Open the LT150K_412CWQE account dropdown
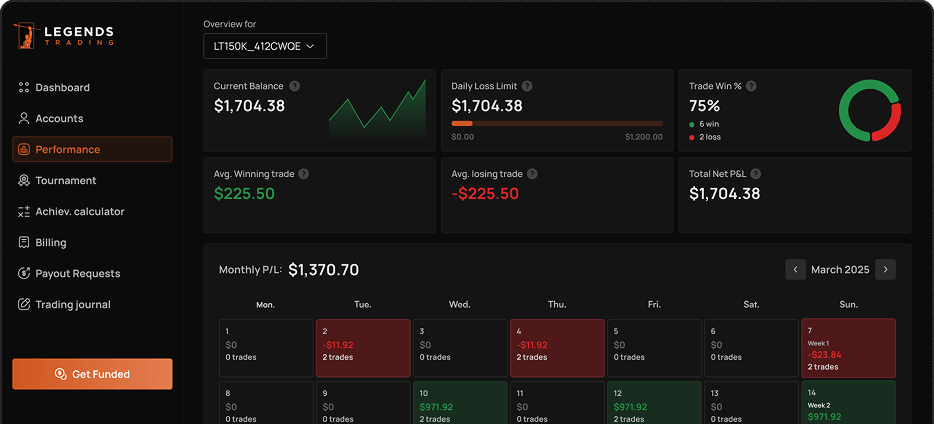Image resolution: width=934 pixels, height=424 pixels. 265,46
